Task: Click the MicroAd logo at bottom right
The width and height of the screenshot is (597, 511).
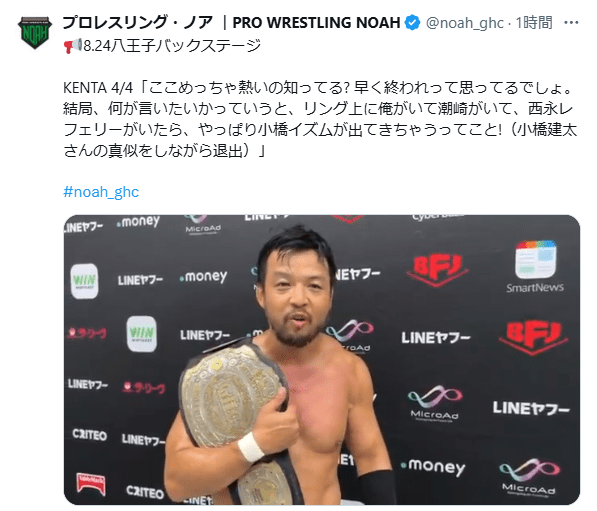Action: click(528, 477)
